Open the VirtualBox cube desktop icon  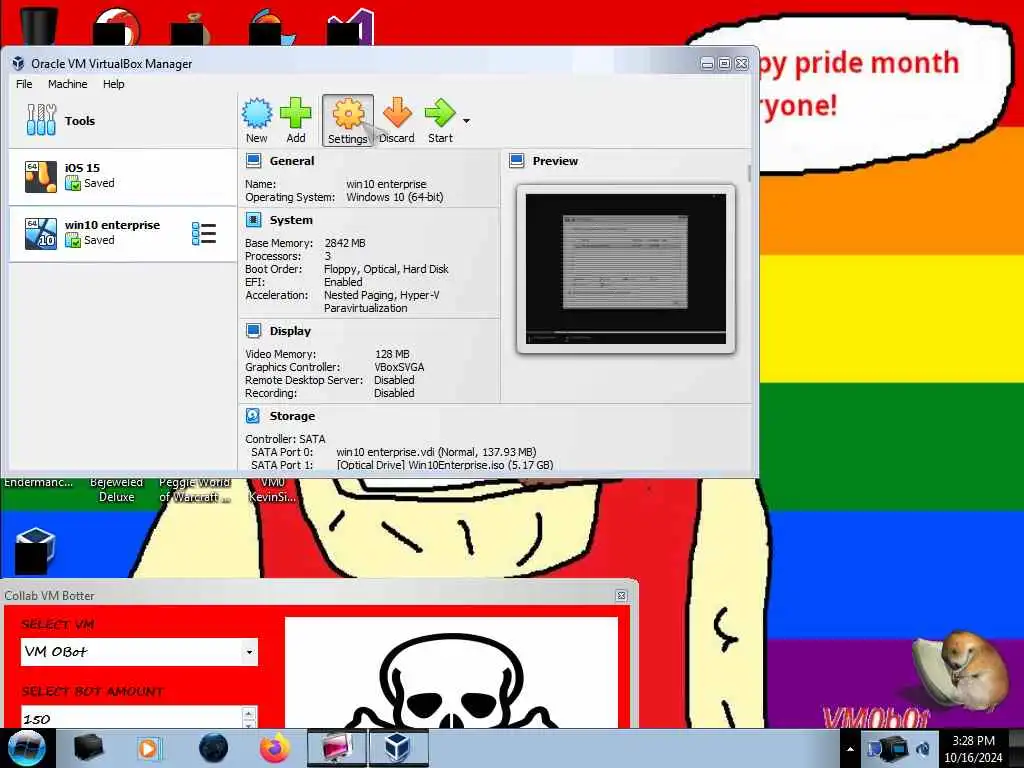click(35, 550)
